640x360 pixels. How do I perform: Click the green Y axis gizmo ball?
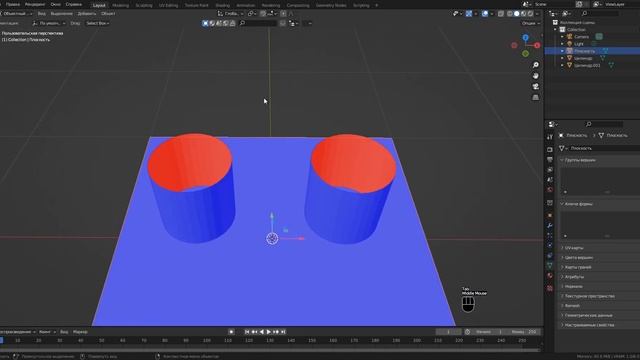point(526,53)
